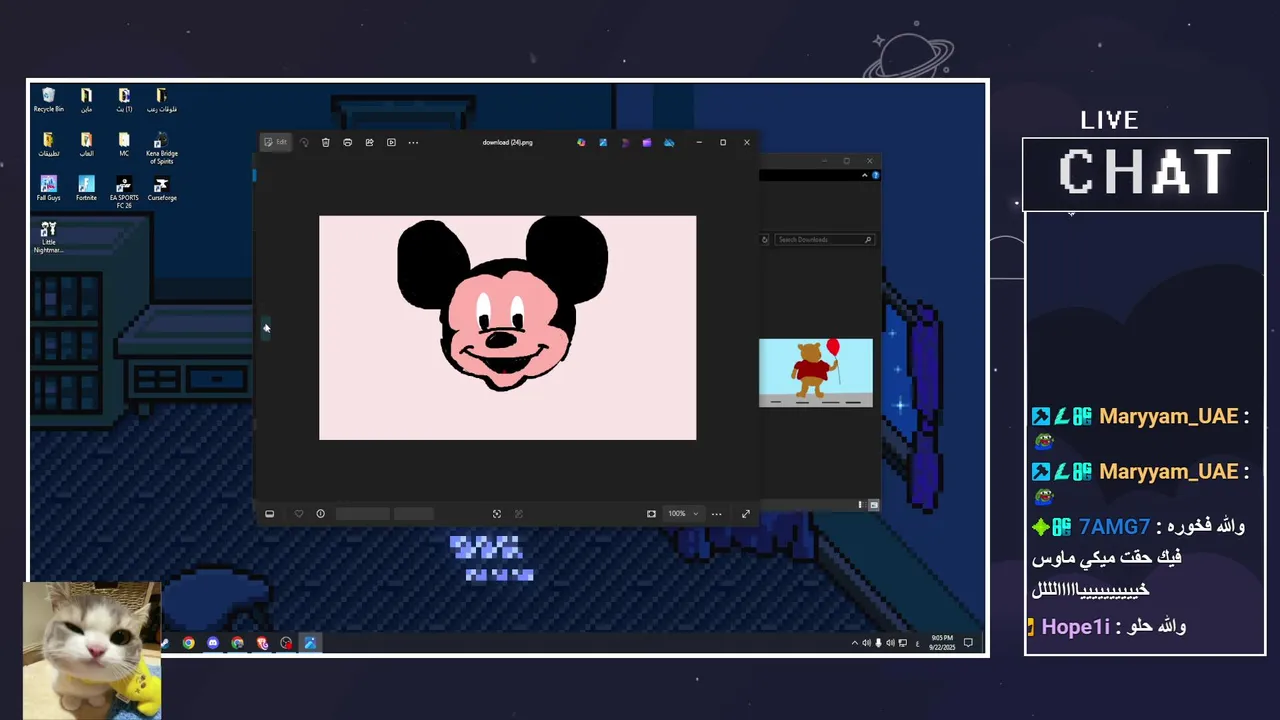Select the EA SPORTS FC 26 desktop shortcut

point(124,192)
